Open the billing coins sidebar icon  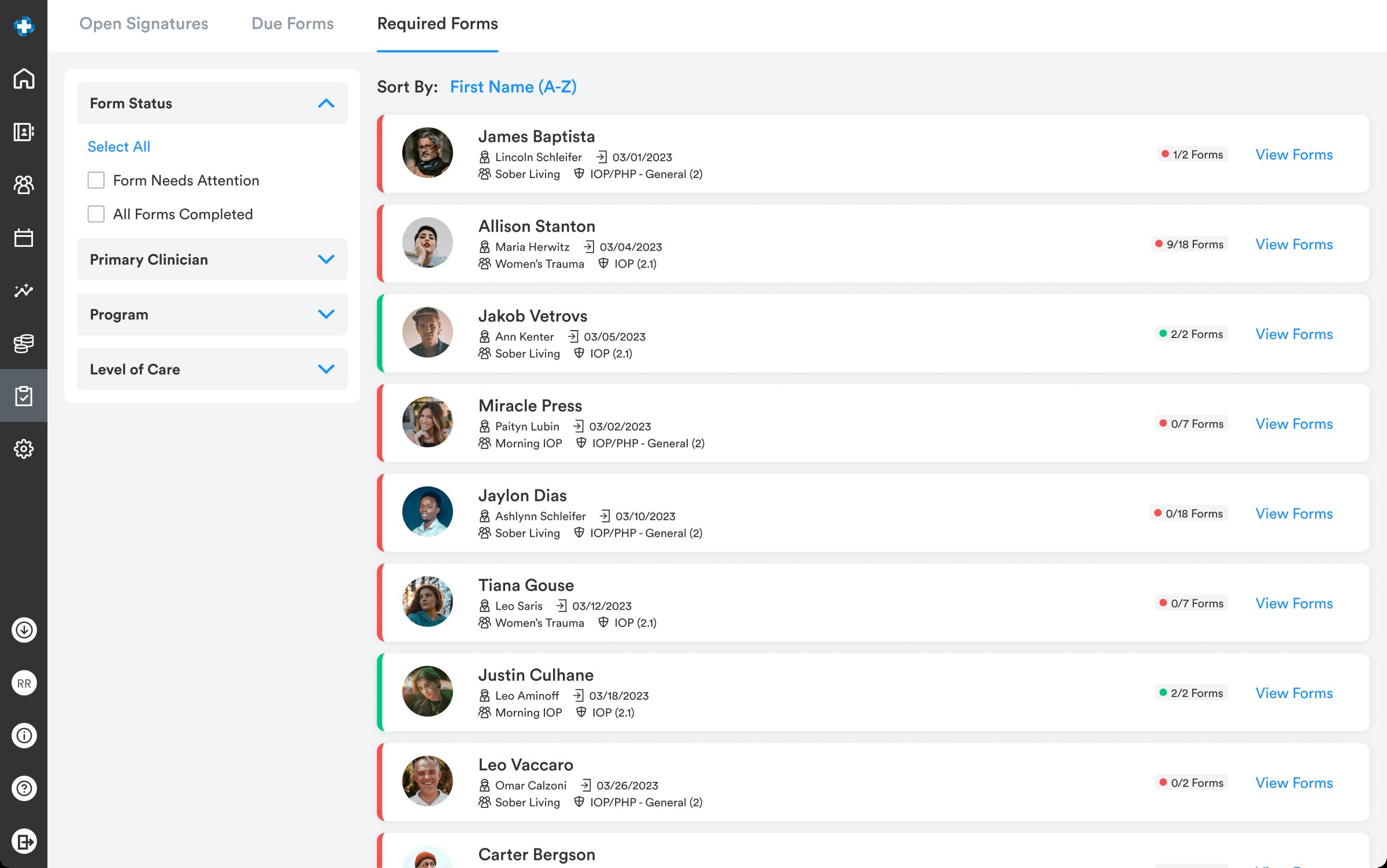coord(24,343)
